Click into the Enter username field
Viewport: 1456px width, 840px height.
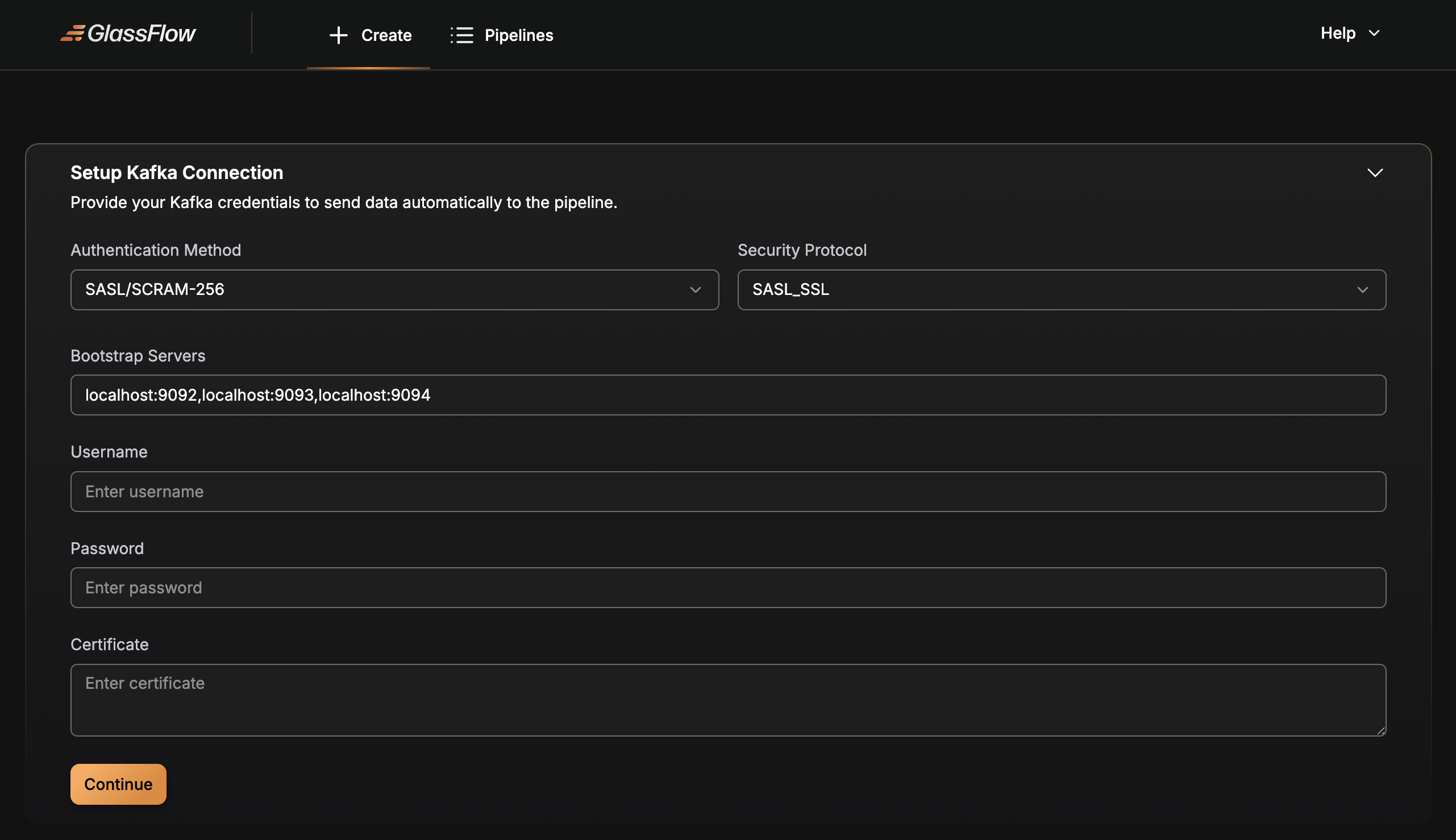(727, 492)
